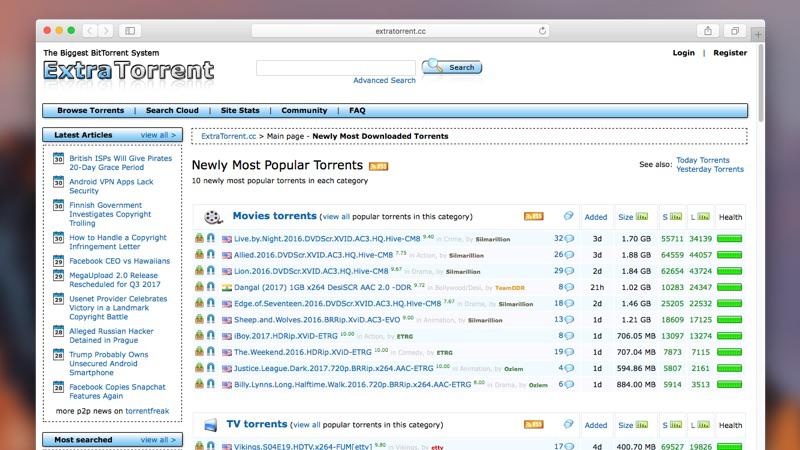Screen dimensions: 800x450
Task: Open Live.by.Night.2016 torrent link
Action: (x=327, y=239)
